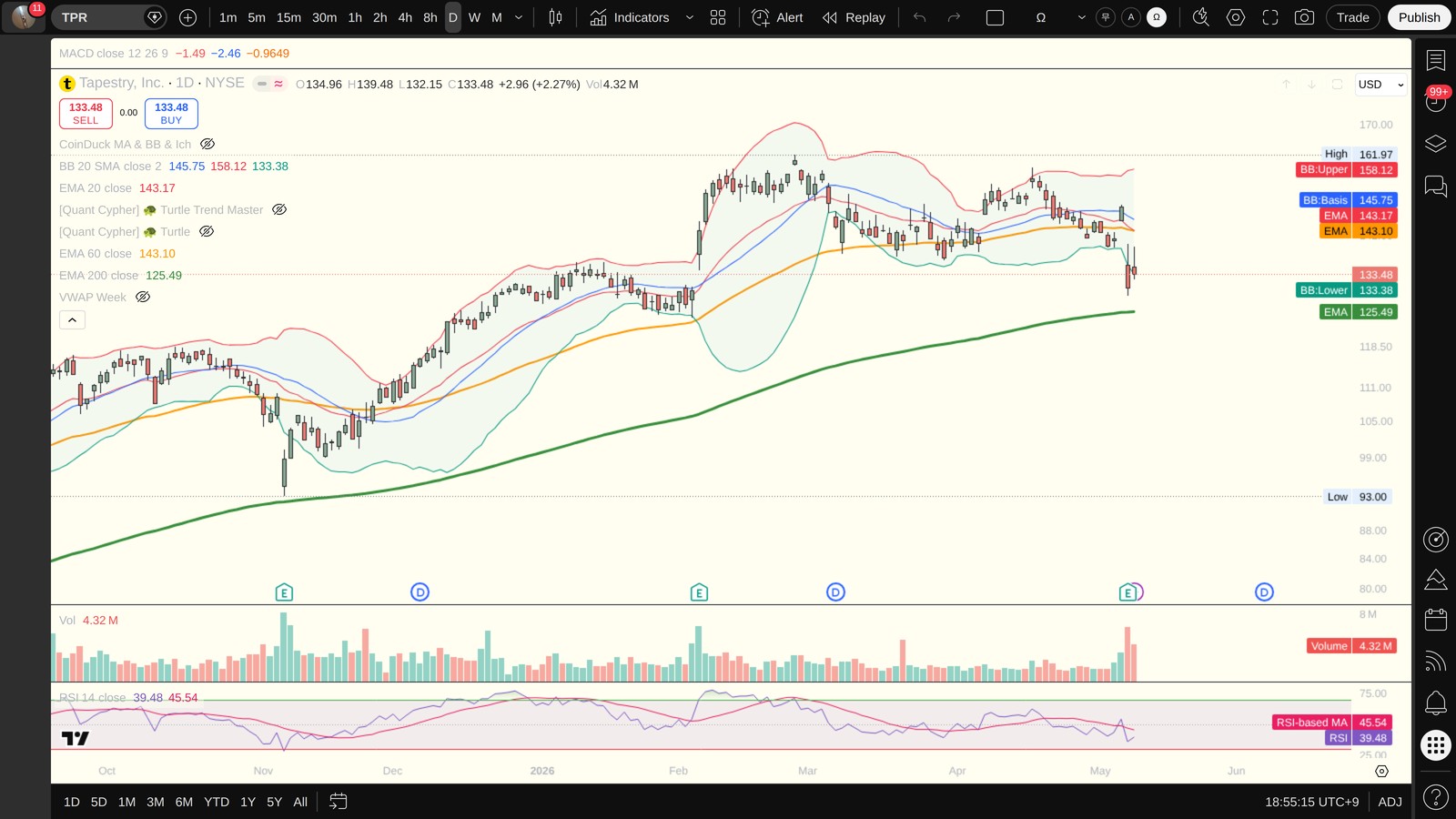Create a new Alert
This screenshot has width=1456, height=819.
pos(778,17)
